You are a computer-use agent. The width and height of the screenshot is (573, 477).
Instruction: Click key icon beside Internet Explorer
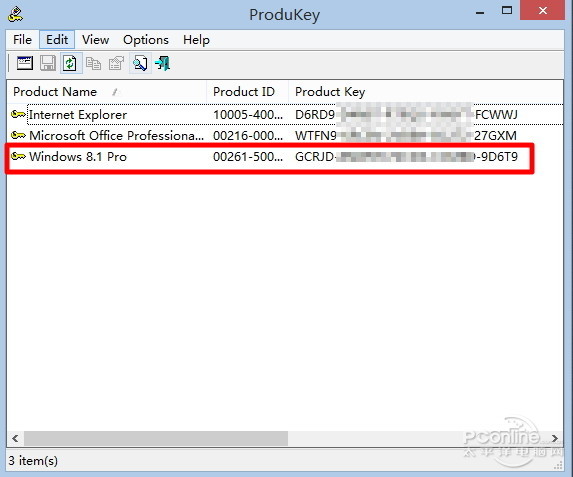18,115
